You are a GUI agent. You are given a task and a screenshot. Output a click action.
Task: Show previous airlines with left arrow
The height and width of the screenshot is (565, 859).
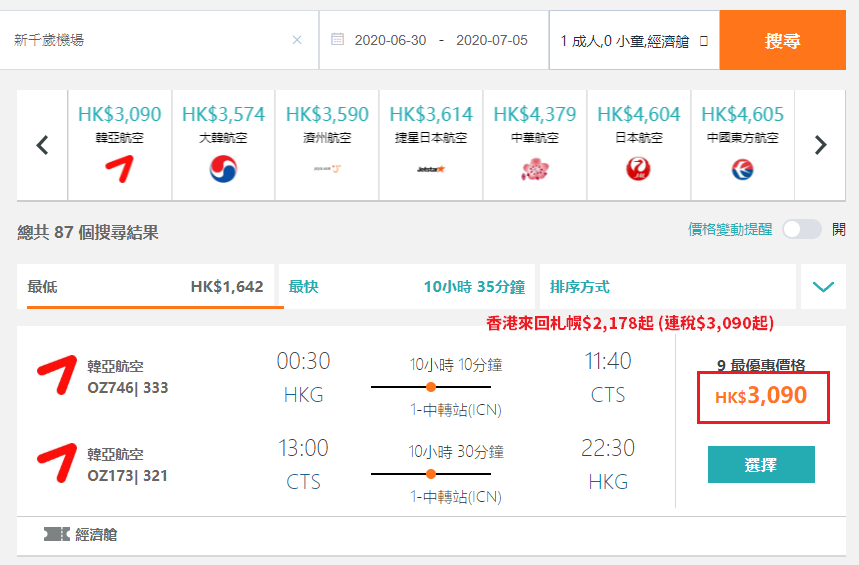tap(42, 145)
